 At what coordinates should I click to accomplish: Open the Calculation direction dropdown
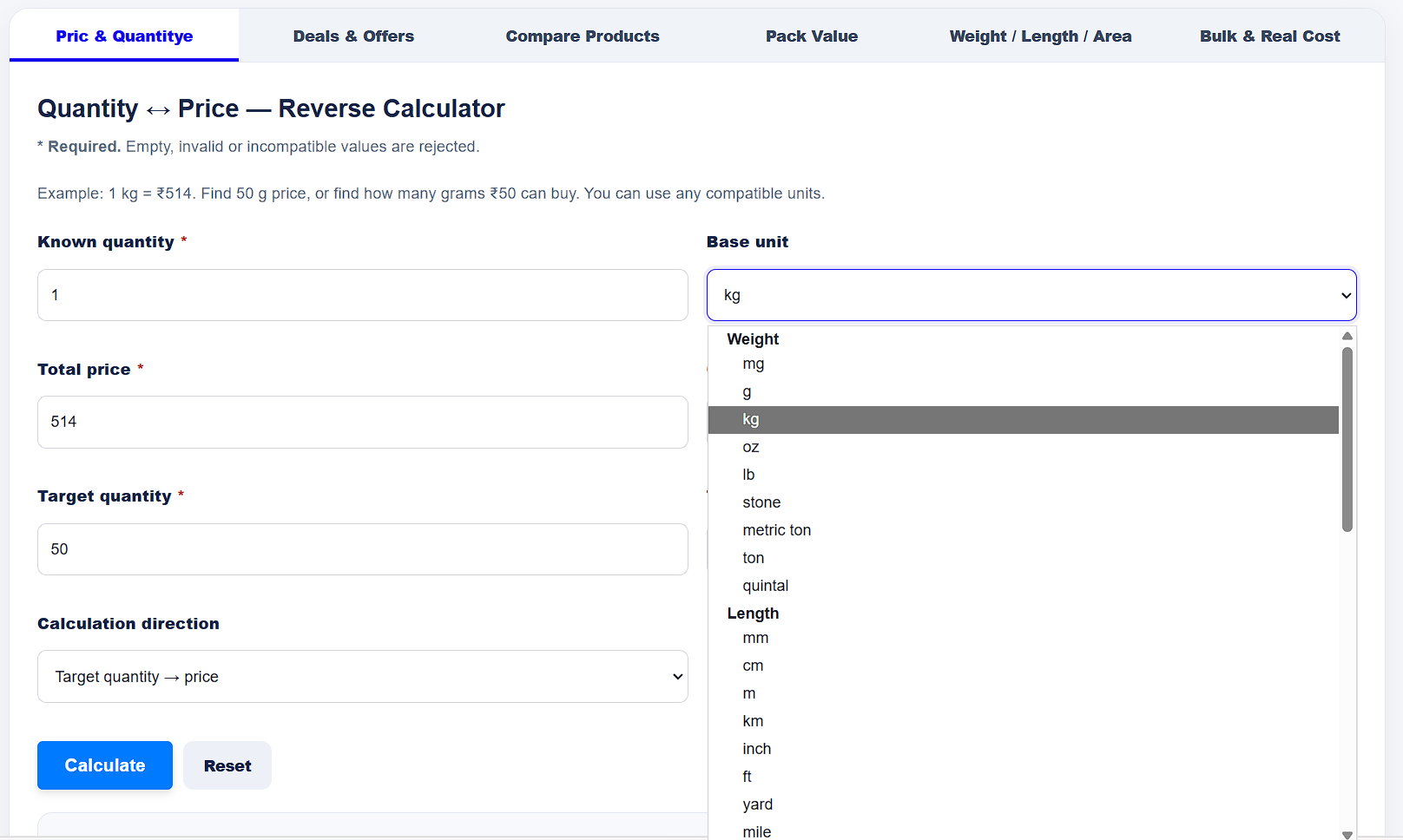[363, 677]
